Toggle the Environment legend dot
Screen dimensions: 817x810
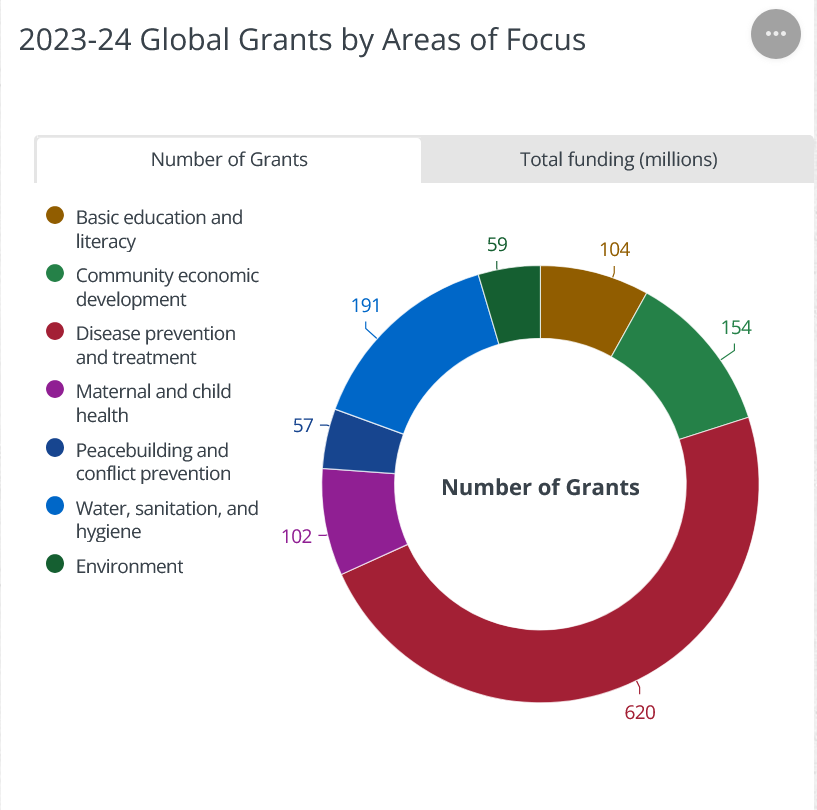click(x=56, y=565)
